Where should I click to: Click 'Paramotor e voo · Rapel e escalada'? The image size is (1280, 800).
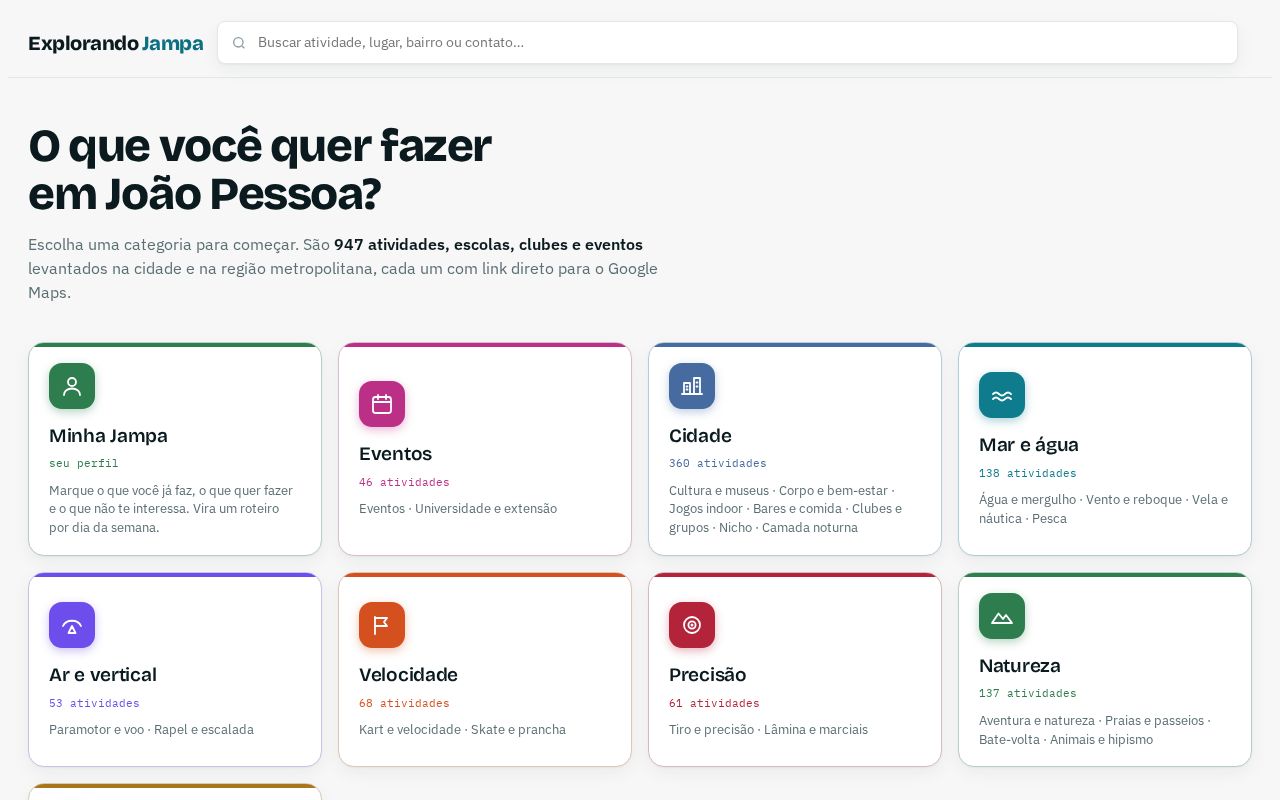151,730
